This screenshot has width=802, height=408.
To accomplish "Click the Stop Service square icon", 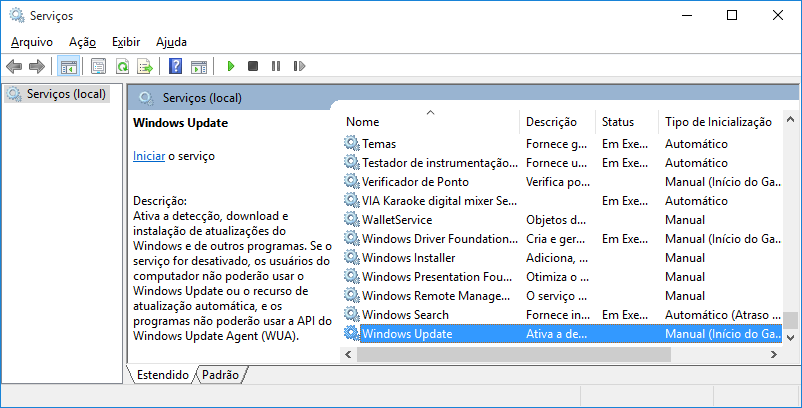I will tap(253, 66).
